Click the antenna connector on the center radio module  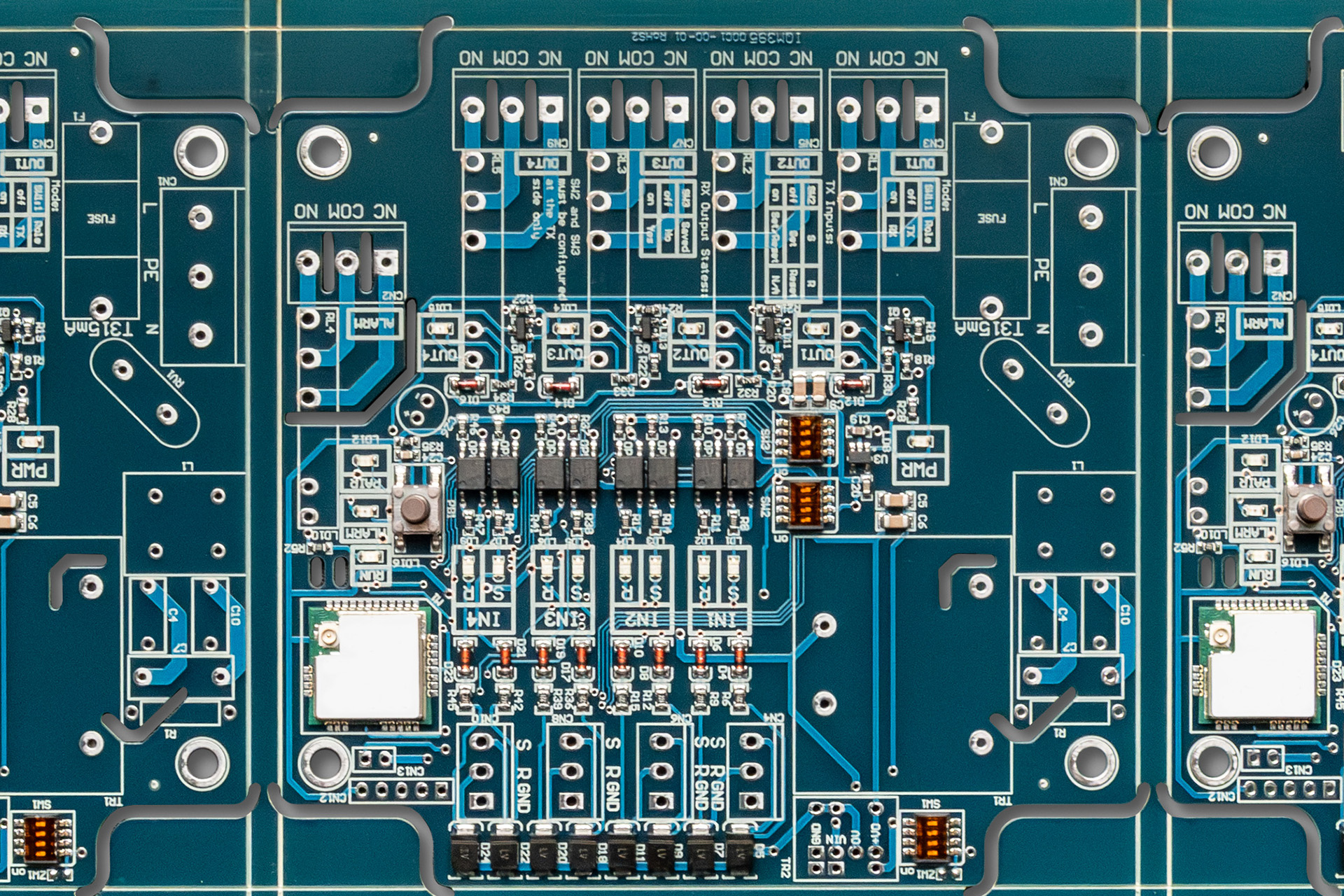coord(328,636)
